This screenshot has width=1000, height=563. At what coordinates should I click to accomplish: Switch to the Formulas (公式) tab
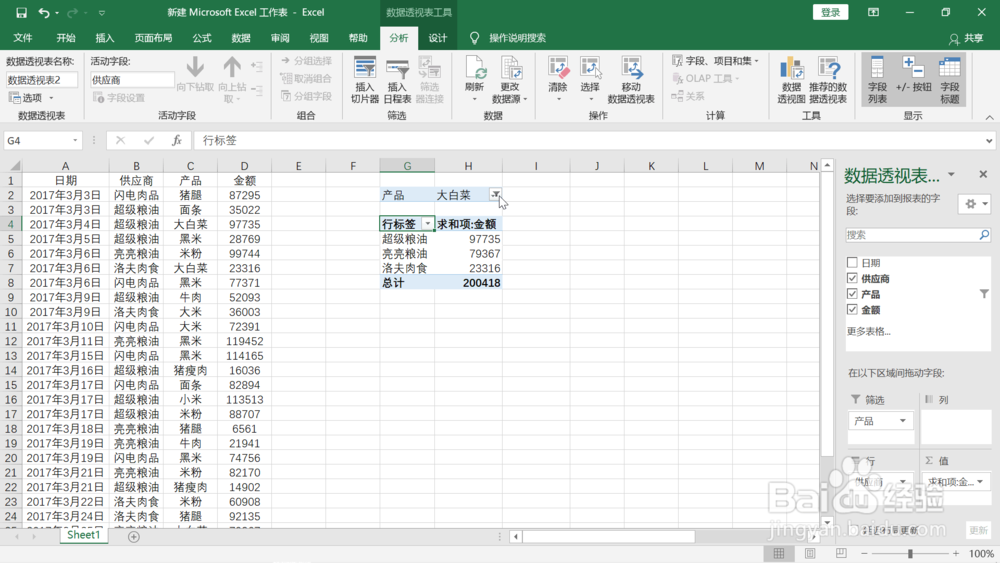[202, 38]
